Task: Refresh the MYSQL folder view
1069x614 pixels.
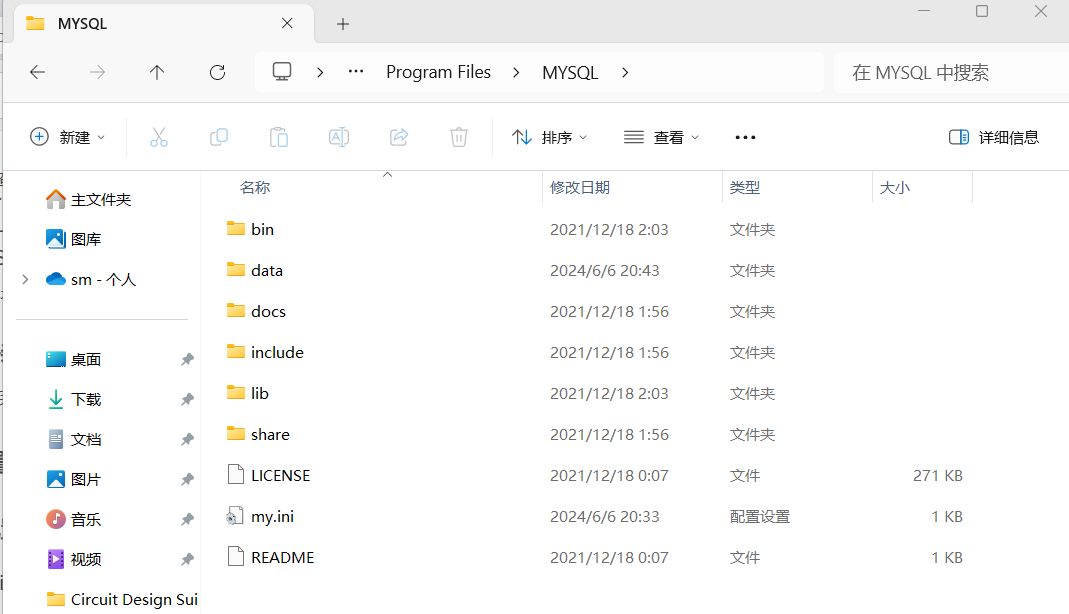Action: (217, 72)
